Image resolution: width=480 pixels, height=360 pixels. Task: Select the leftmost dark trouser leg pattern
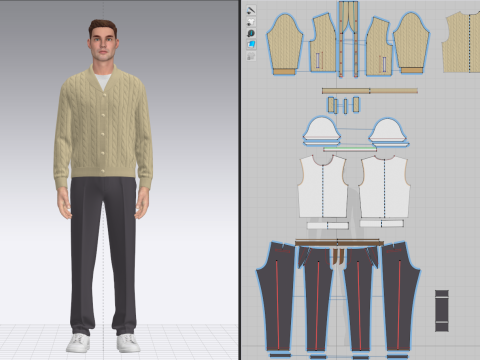[x=277, y=297]
